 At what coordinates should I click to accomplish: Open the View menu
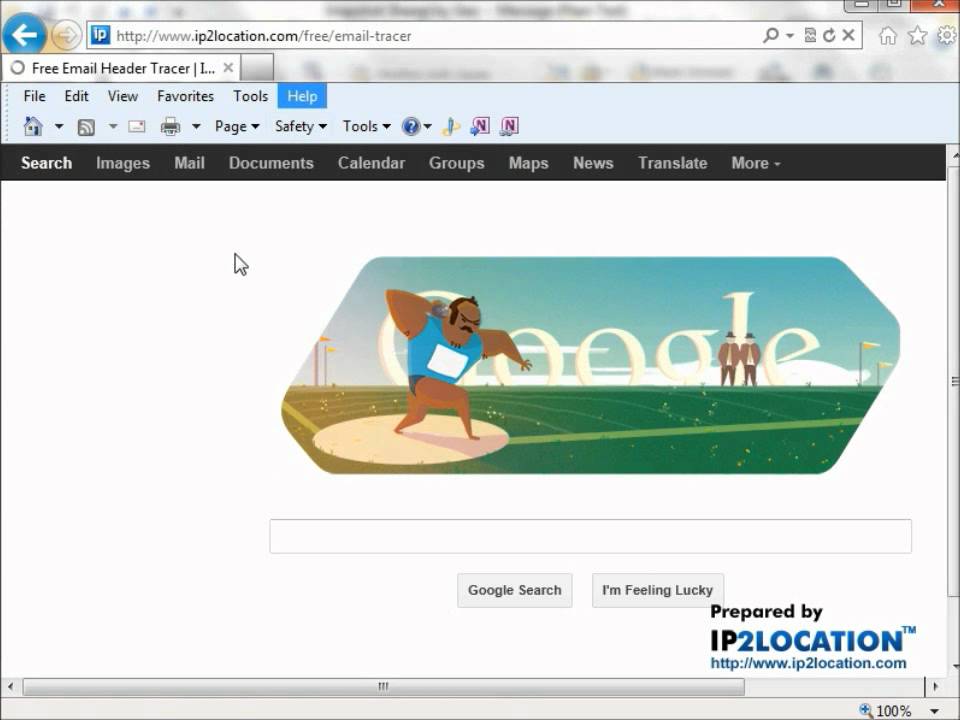122,96
